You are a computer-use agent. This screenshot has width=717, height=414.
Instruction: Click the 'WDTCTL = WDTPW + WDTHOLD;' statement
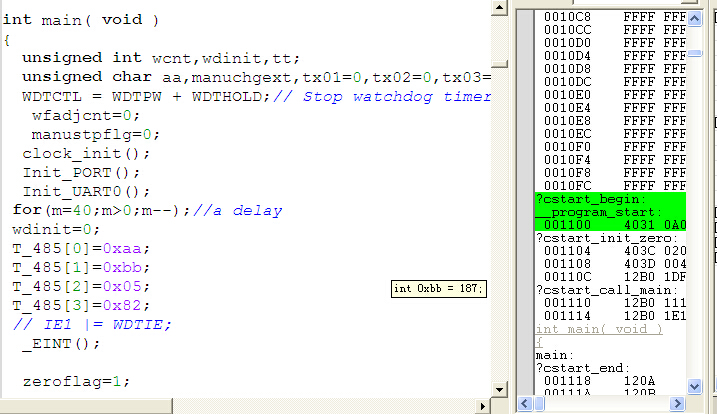tap(146, 97)
